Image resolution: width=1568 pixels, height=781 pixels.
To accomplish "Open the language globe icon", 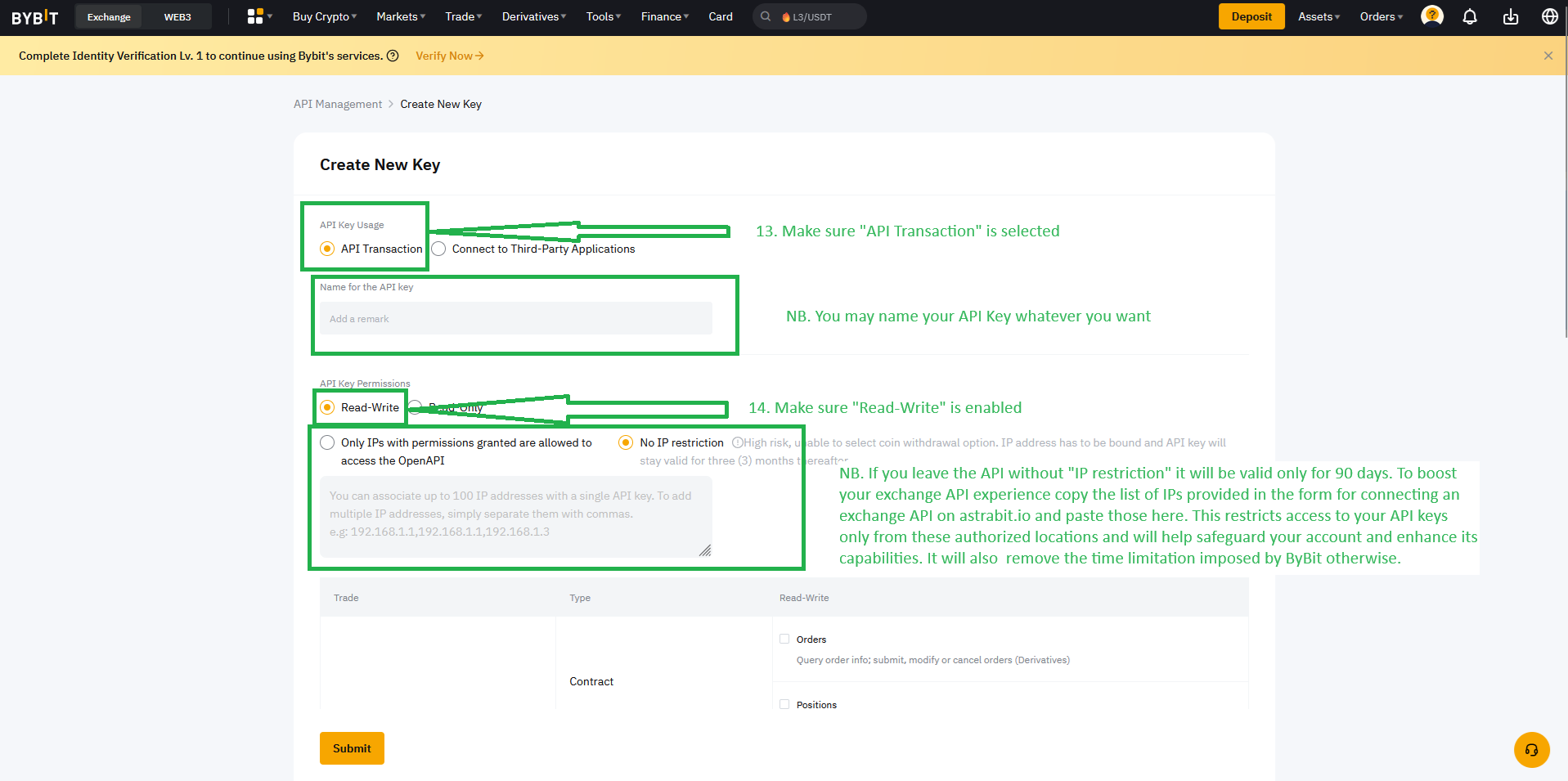I will click(1549, 16).
